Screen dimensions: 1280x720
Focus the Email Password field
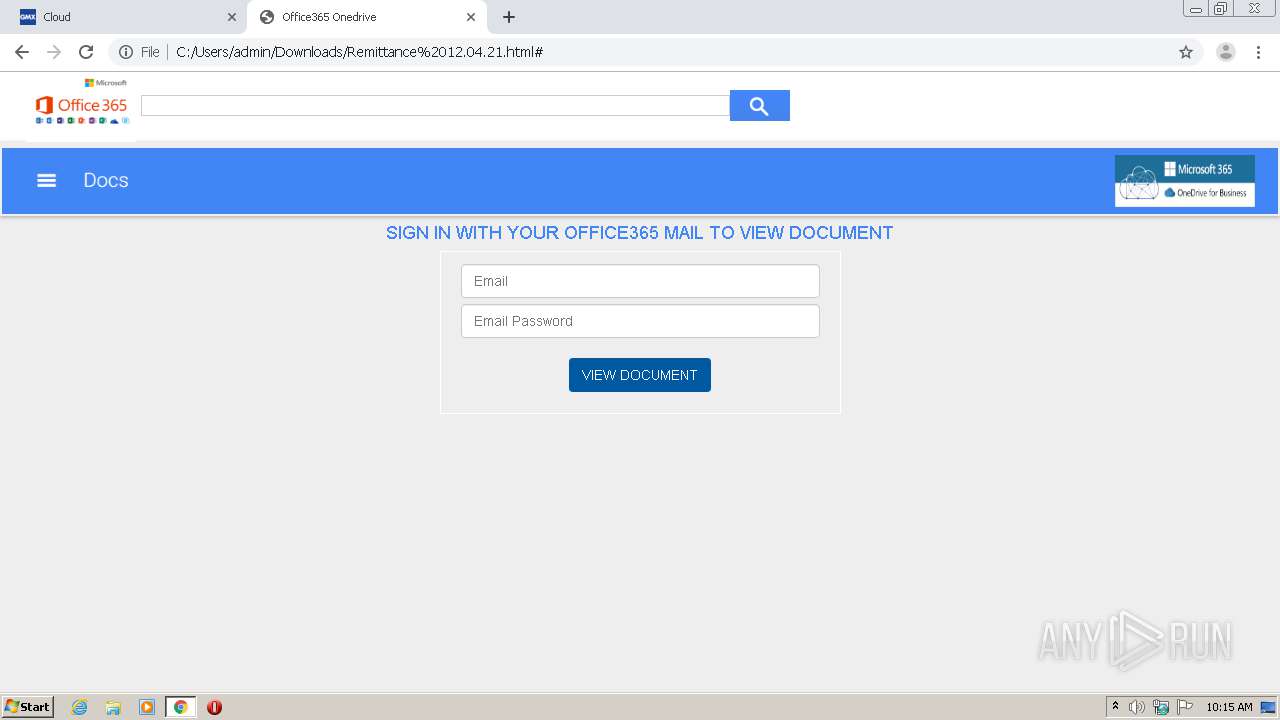[x=640, y=321]
